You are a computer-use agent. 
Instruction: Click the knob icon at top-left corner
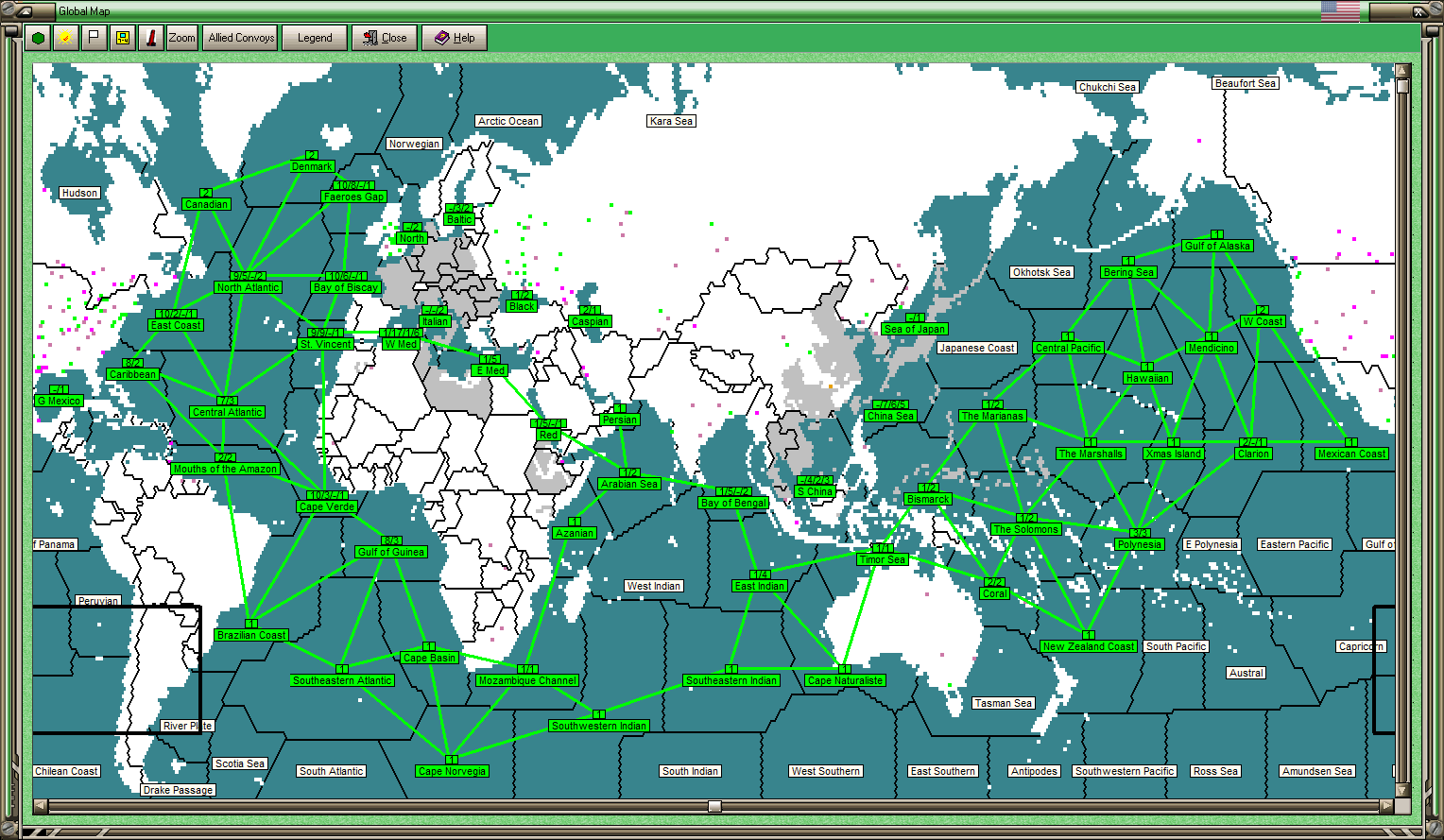pyautogui.click(x=8, y=8)
